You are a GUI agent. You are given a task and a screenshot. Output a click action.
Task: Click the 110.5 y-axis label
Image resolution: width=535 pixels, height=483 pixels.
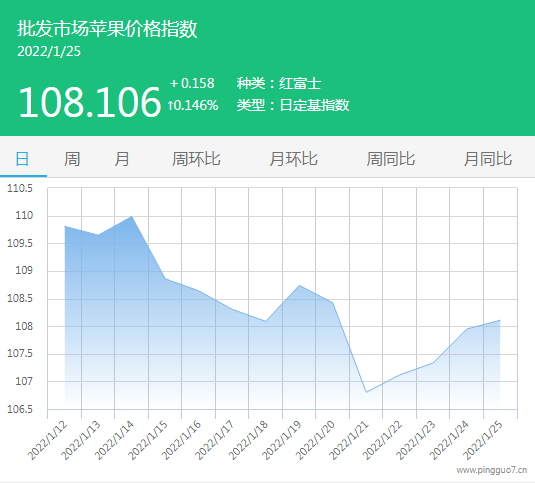pos(20,188)
